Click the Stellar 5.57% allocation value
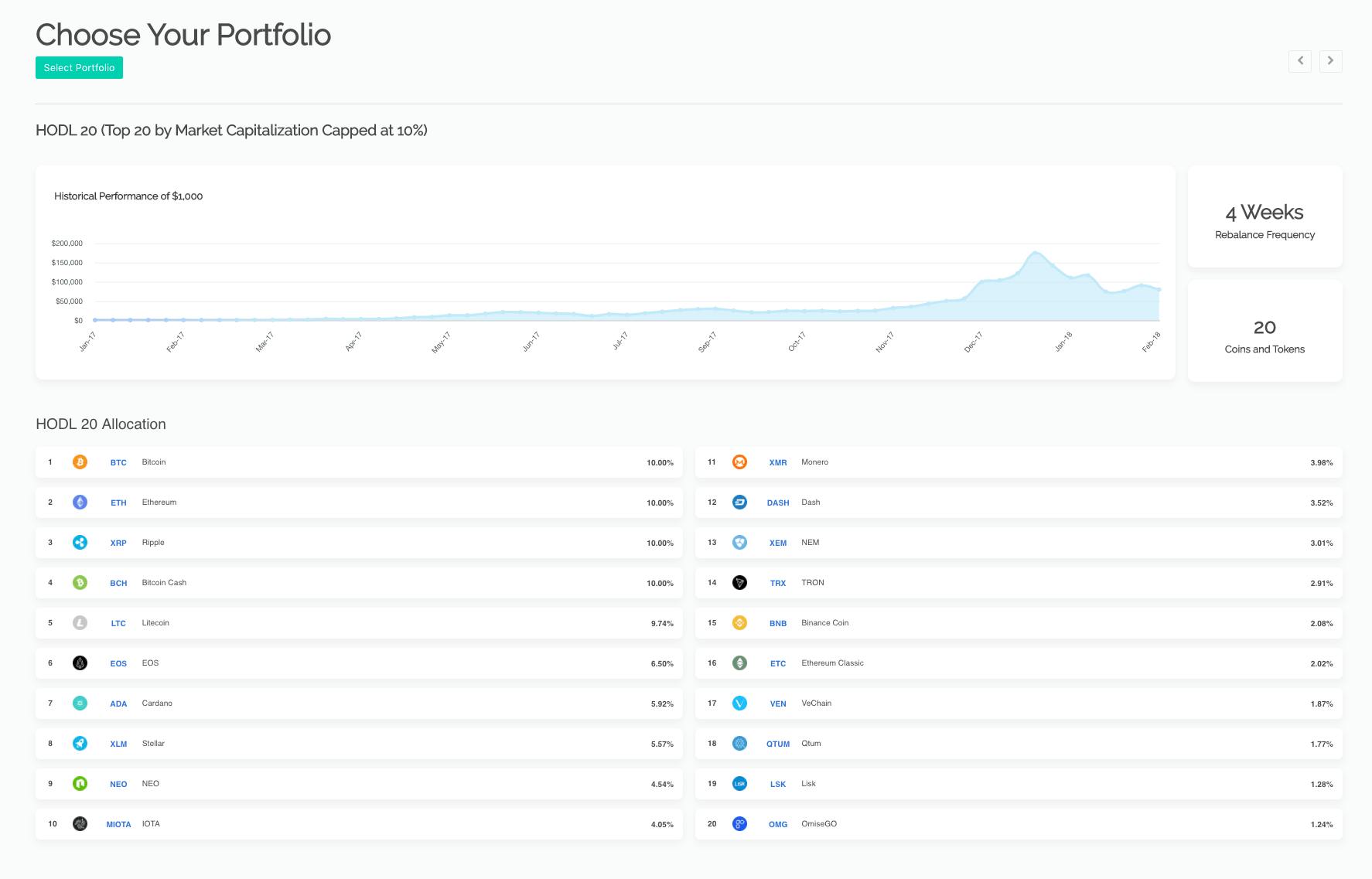This screenshot has width=1372, height=879. point(662,744)
